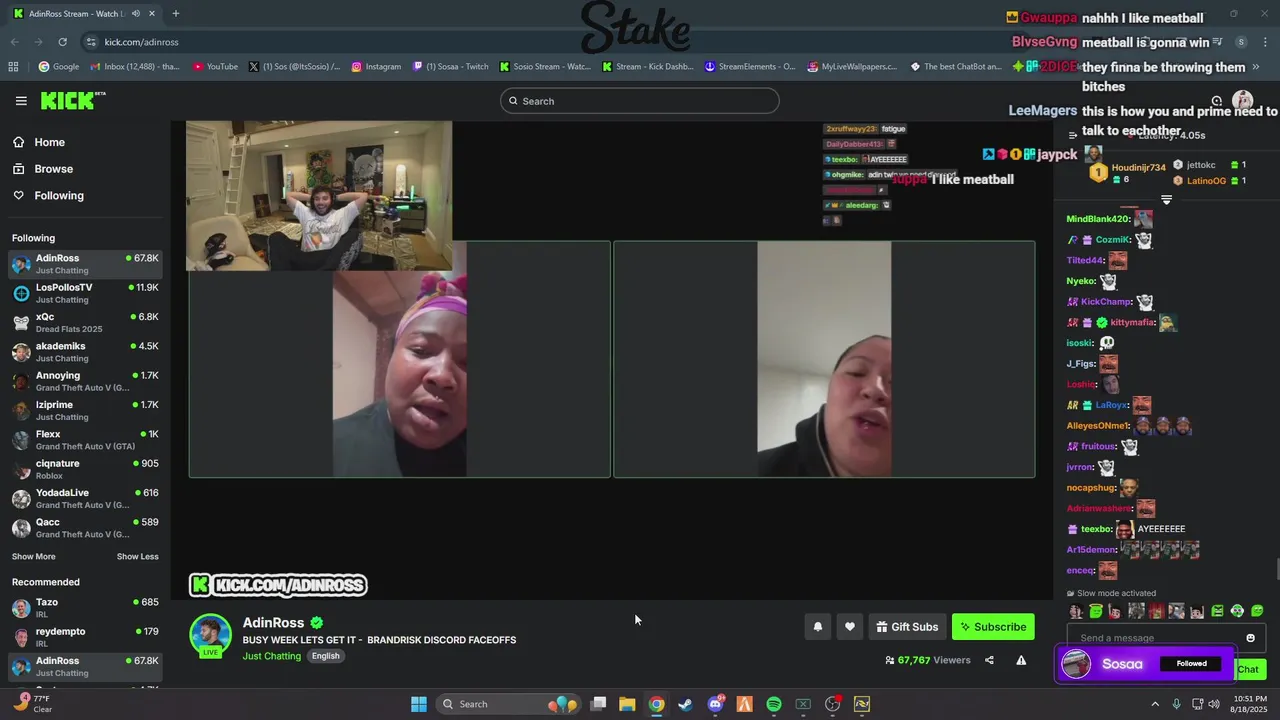Open Browse in Kick sidebar
The image size is (1280, 720).
[x=53, y=169]
